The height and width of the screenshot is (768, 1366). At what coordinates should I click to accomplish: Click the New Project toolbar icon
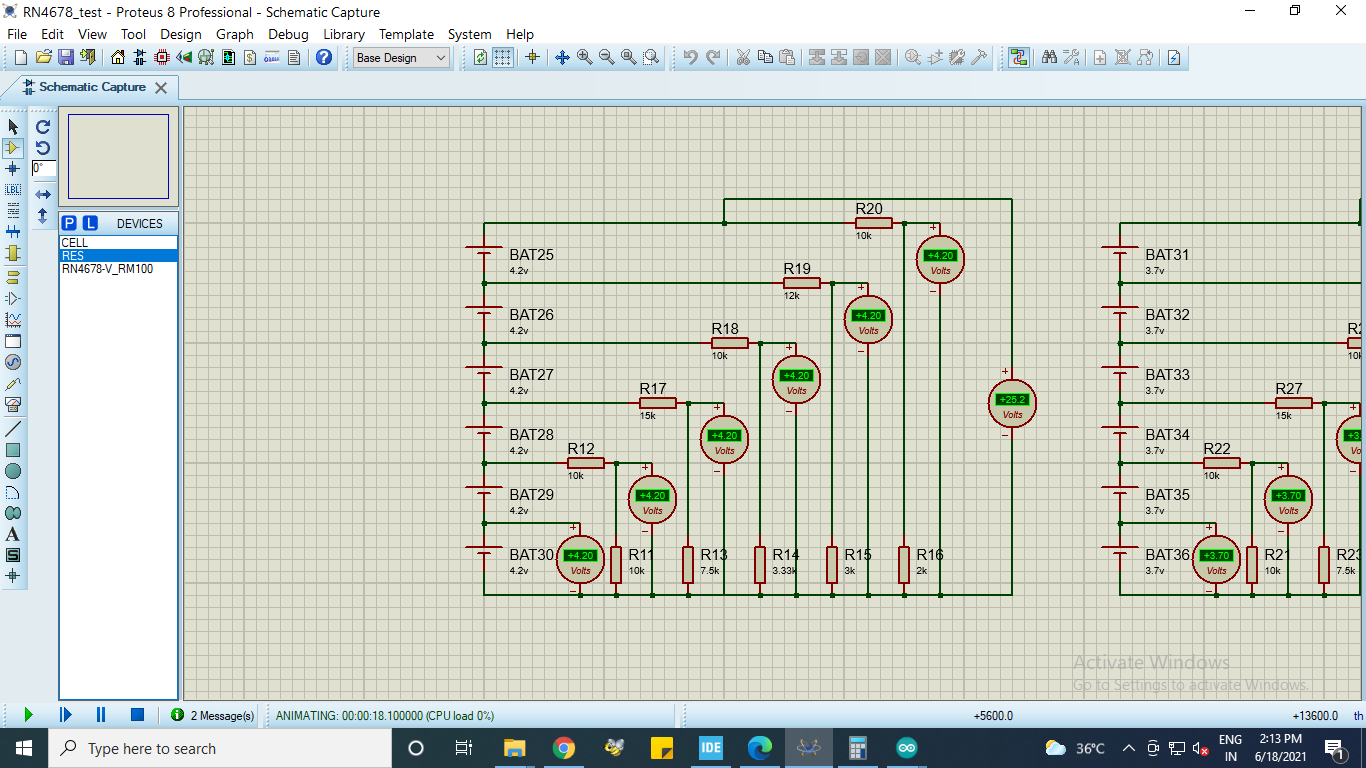pyautogui.click(x=20, y=57)
